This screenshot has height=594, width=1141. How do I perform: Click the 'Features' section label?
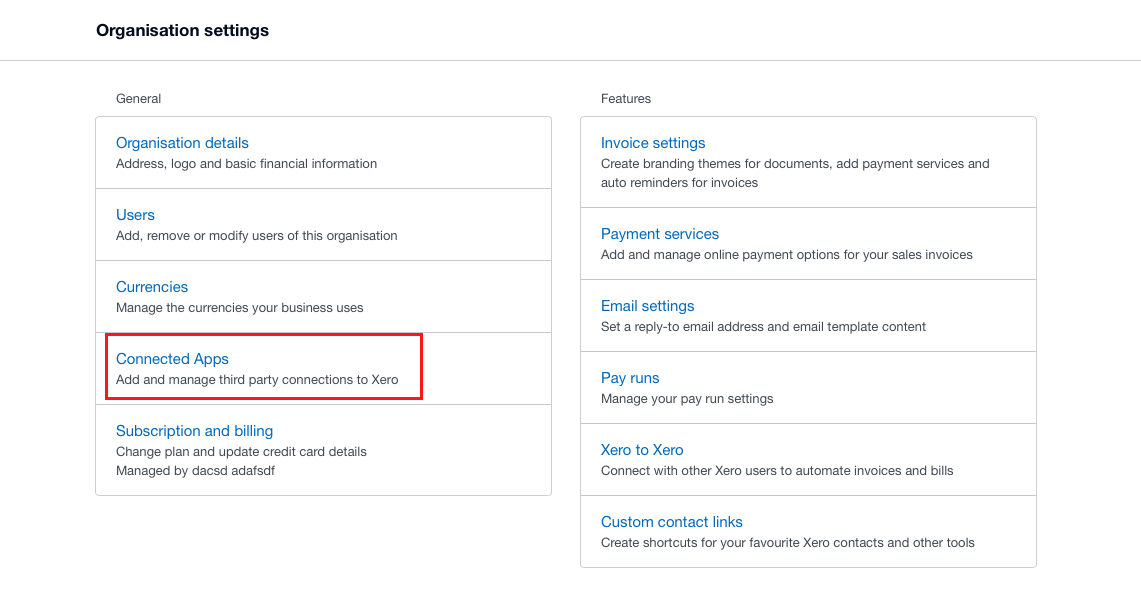626,99
